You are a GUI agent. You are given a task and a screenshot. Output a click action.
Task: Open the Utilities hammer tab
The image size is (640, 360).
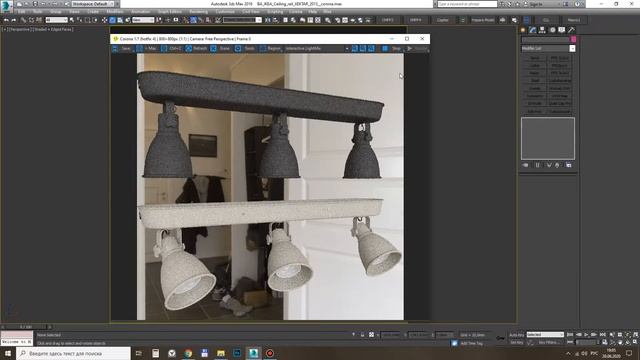click(x=571, y=30)
